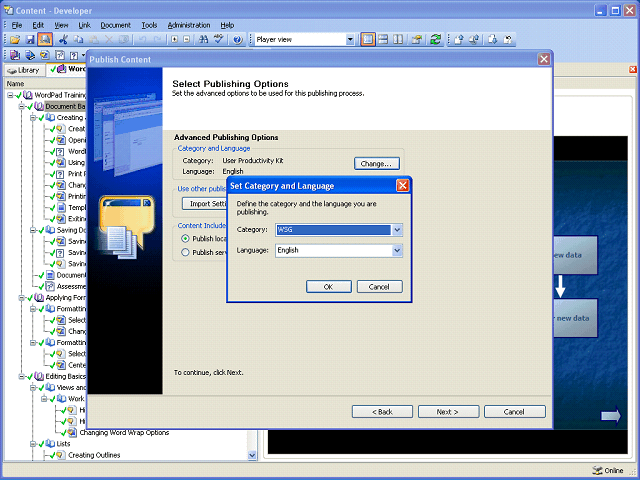
Task: Click the outline scrollbar down arrow
Action: (252, 455)
